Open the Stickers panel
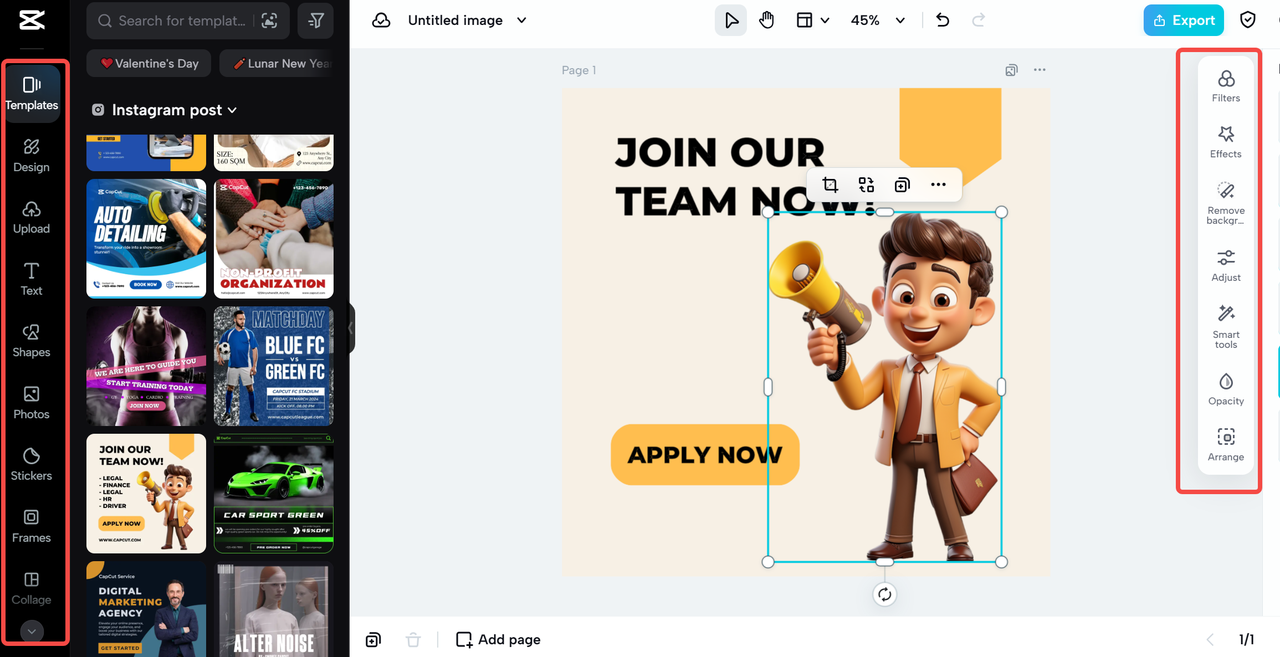 point(32,464)
